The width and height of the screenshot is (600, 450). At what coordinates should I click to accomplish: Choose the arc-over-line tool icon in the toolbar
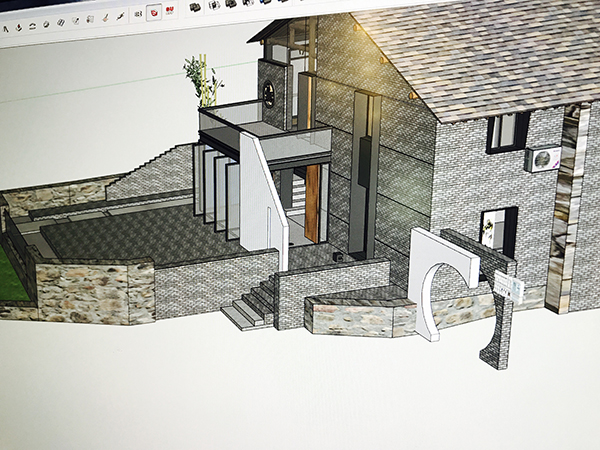tap(33, 26)
